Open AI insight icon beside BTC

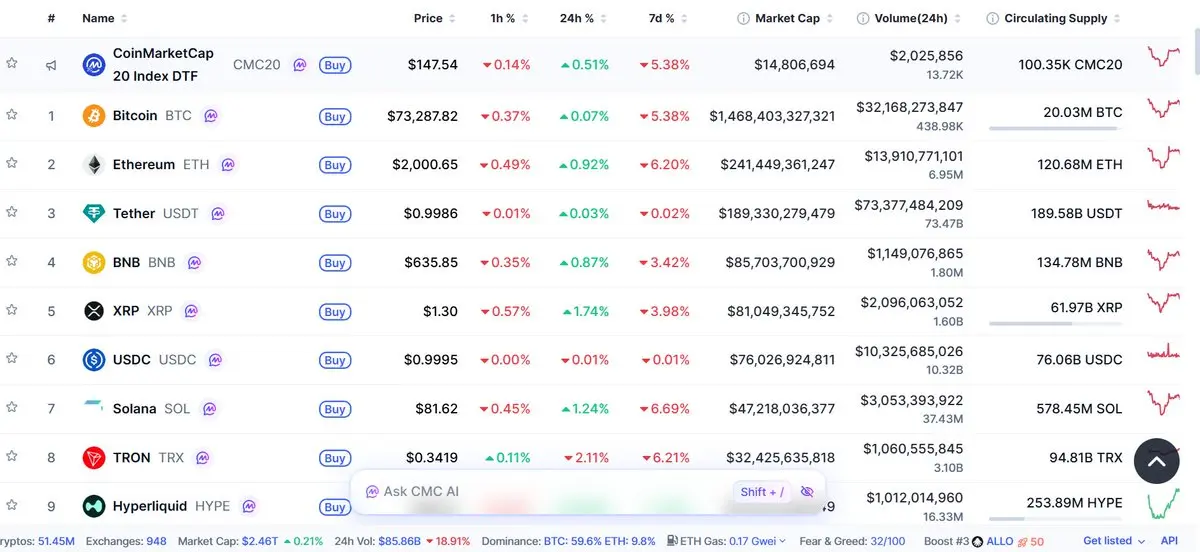(x=211, y=116)
